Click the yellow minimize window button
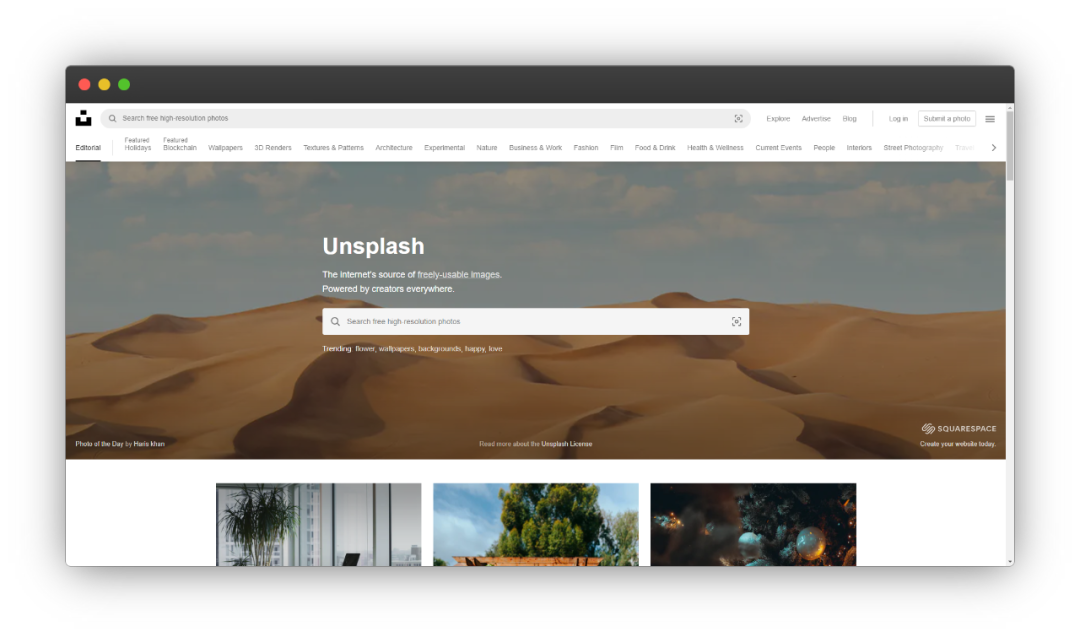1080x631 pixels. tap(104, 84)
